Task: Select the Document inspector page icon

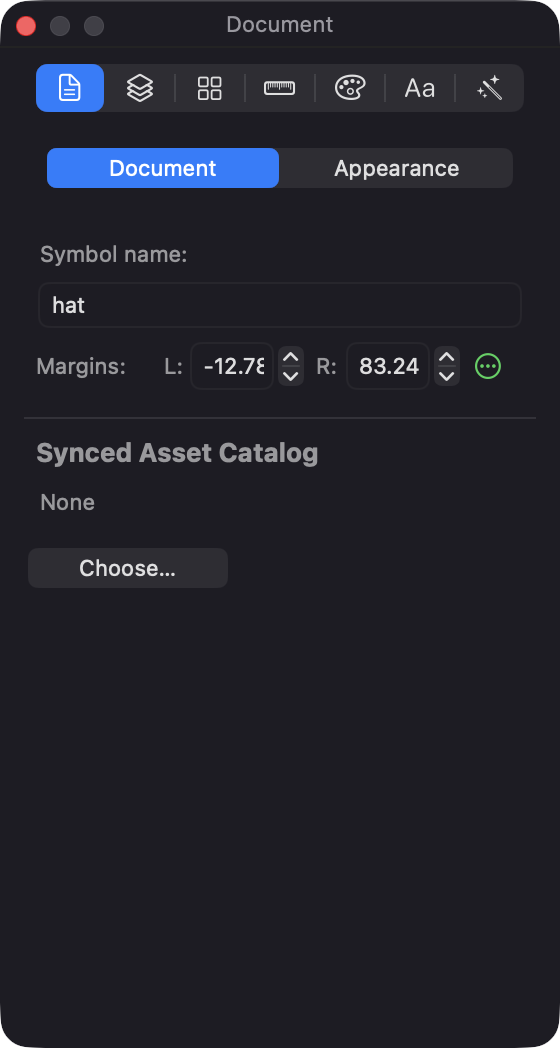Action: 70,88
